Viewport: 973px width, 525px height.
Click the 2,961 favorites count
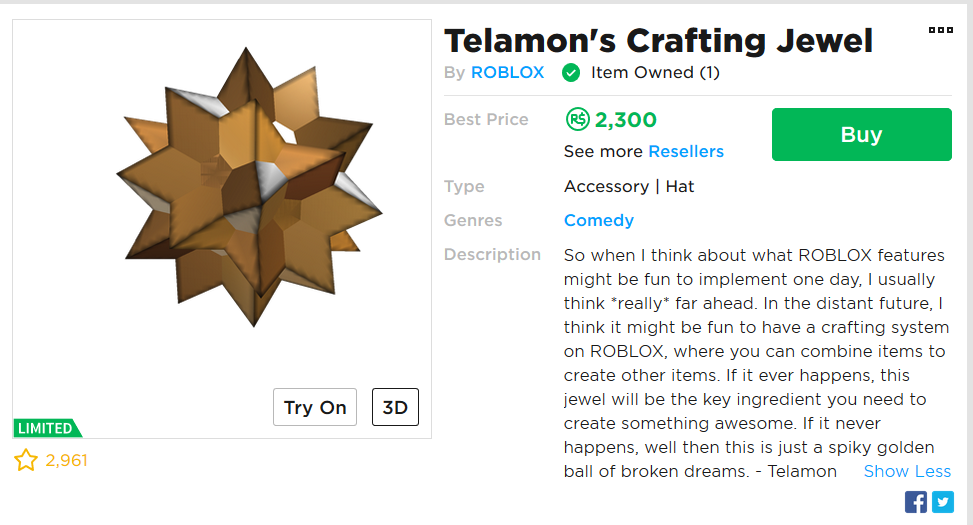[x=67, y=461]
